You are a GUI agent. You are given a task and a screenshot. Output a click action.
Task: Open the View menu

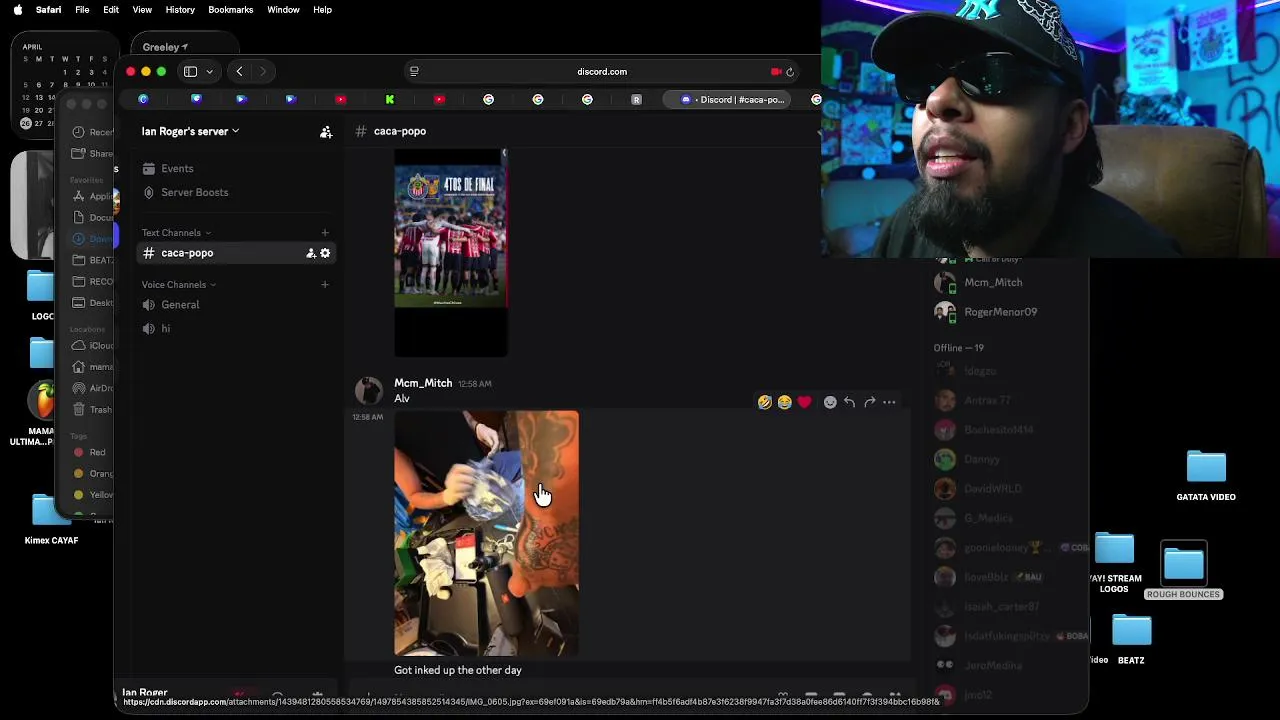[x=142, y=10]
